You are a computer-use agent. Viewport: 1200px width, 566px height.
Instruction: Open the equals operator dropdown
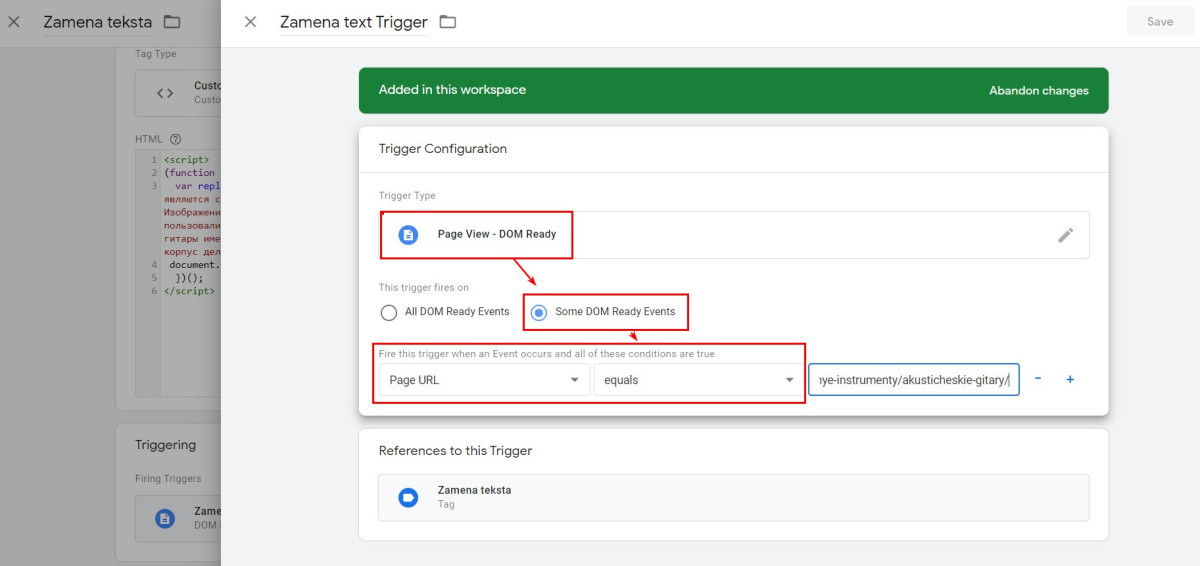click(x=698, y=380)
